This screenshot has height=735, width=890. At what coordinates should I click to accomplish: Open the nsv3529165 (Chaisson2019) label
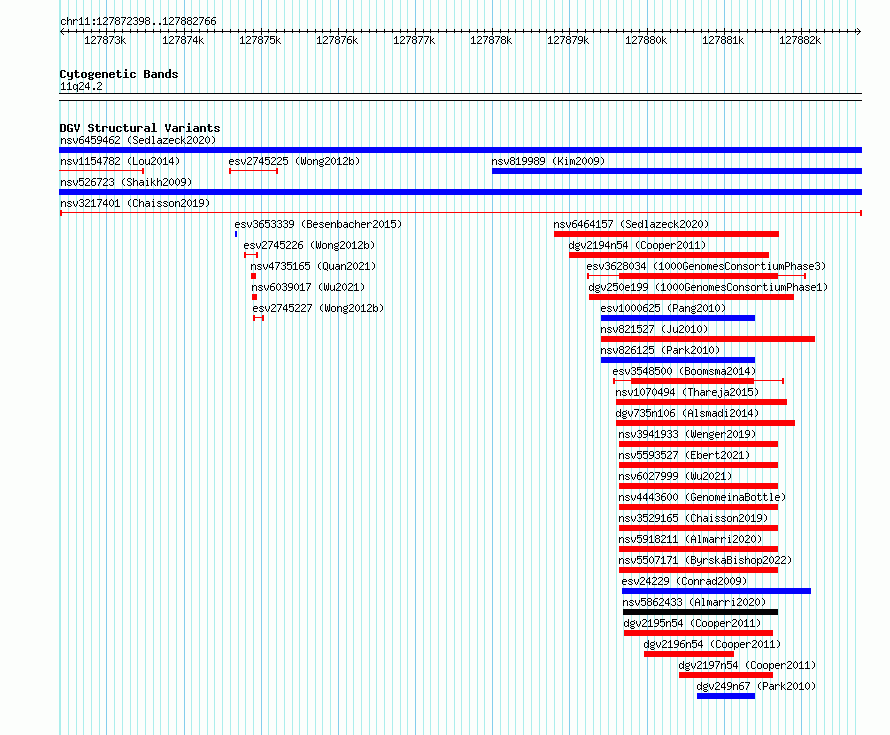tap(693, 518)
